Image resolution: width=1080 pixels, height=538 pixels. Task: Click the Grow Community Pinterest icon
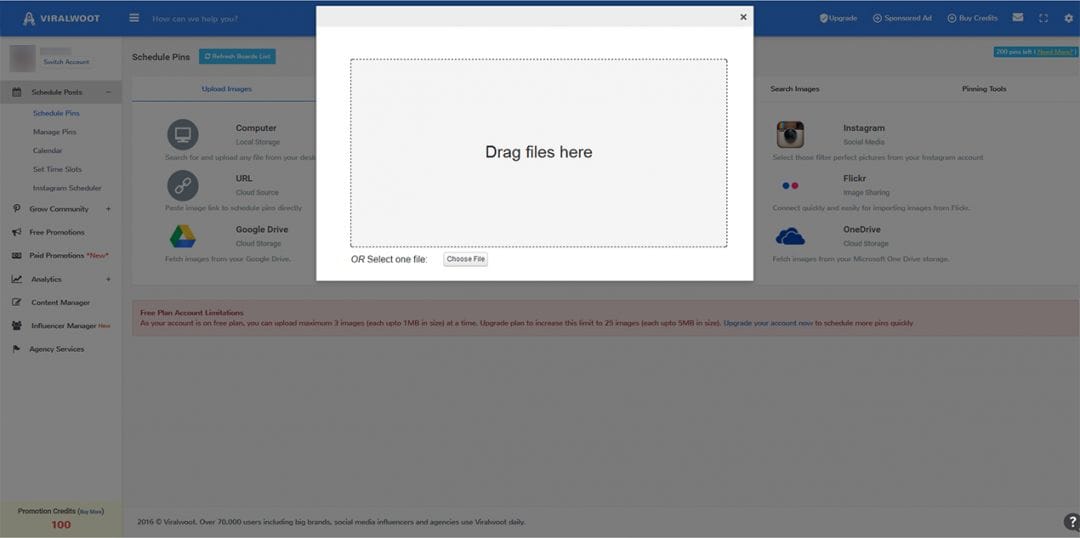pos(17,209)
